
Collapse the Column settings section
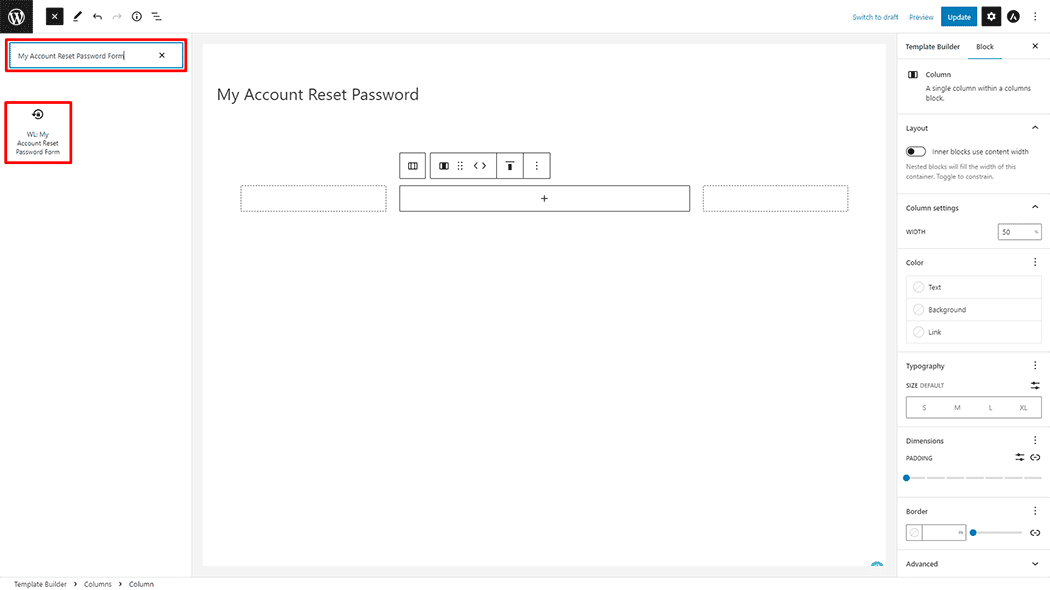(1035, 208)
